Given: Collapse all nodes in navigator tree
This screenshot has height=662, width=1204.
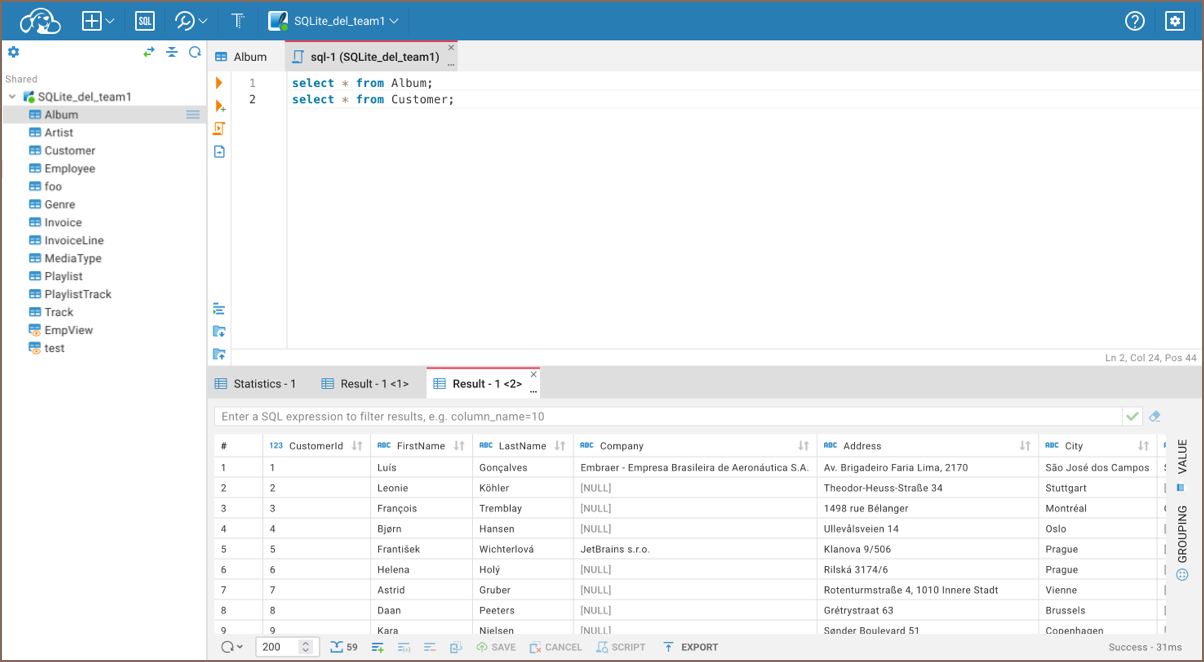Looking at the screenshot, I should [172, 52].
